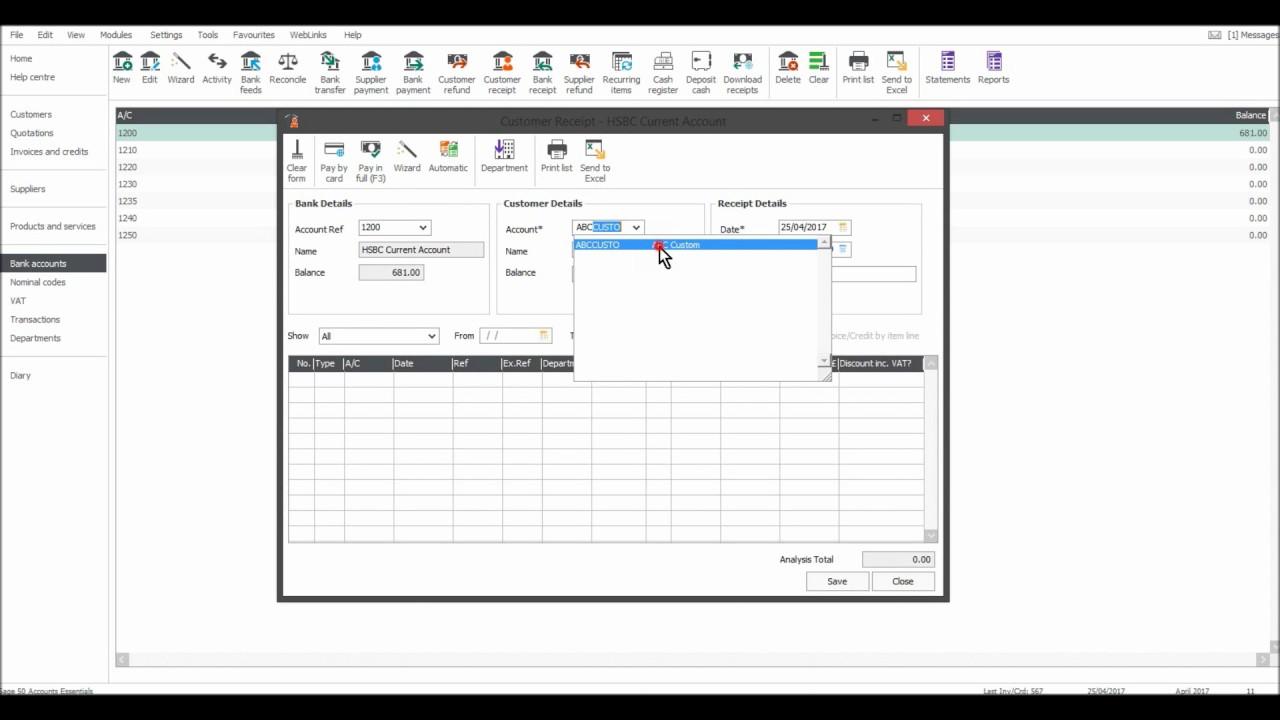1280x720 pixels.
Task: Open Customer refund
Action: [x=457, y=73]
